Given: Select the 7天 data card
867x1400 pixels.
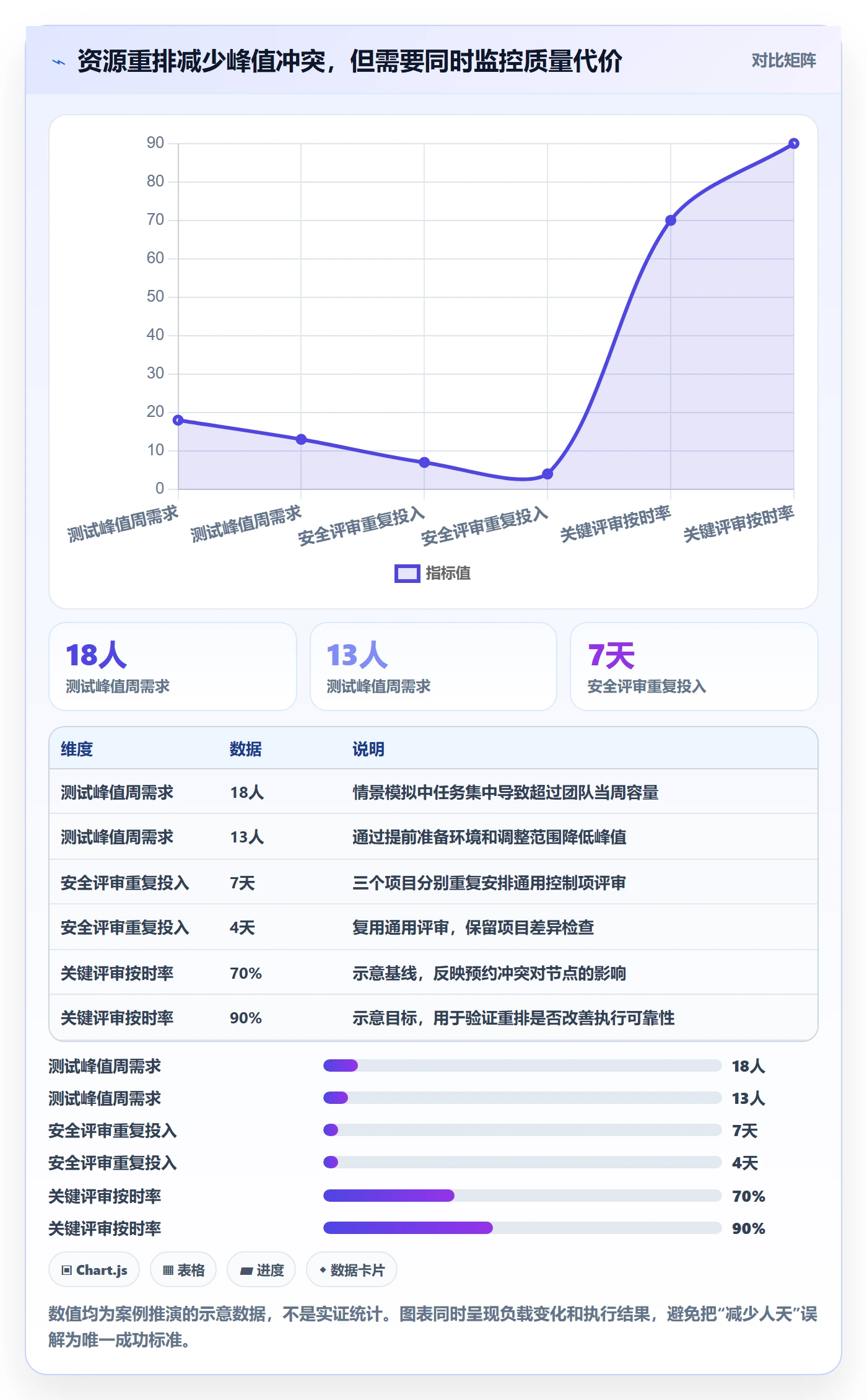Looking at the screenshot, I should pyautogui.click(x=694, y=667).
